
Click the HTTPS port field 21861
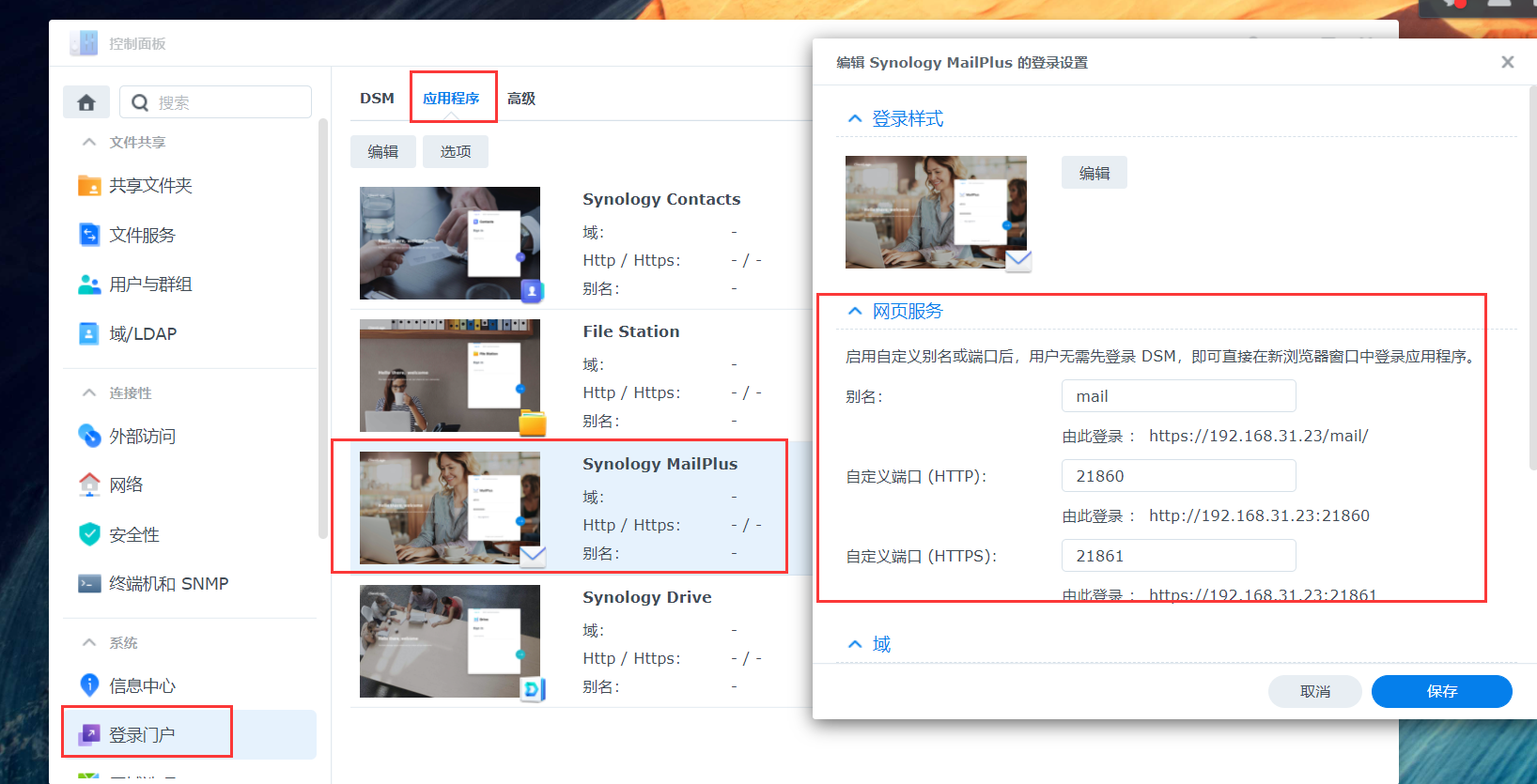[1179, 556]
